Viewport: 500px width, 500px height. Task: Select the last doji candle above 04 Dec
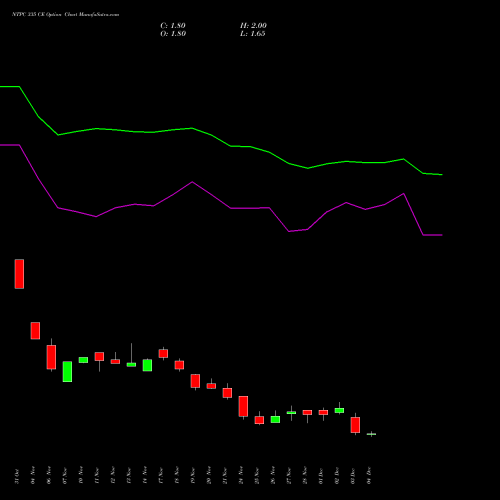tap(371, 434)
